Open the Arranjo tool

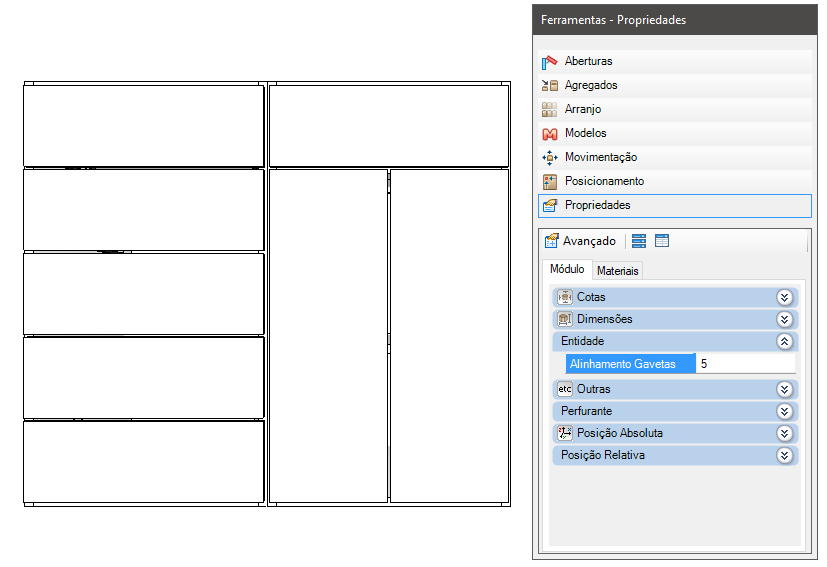[675, 109]
